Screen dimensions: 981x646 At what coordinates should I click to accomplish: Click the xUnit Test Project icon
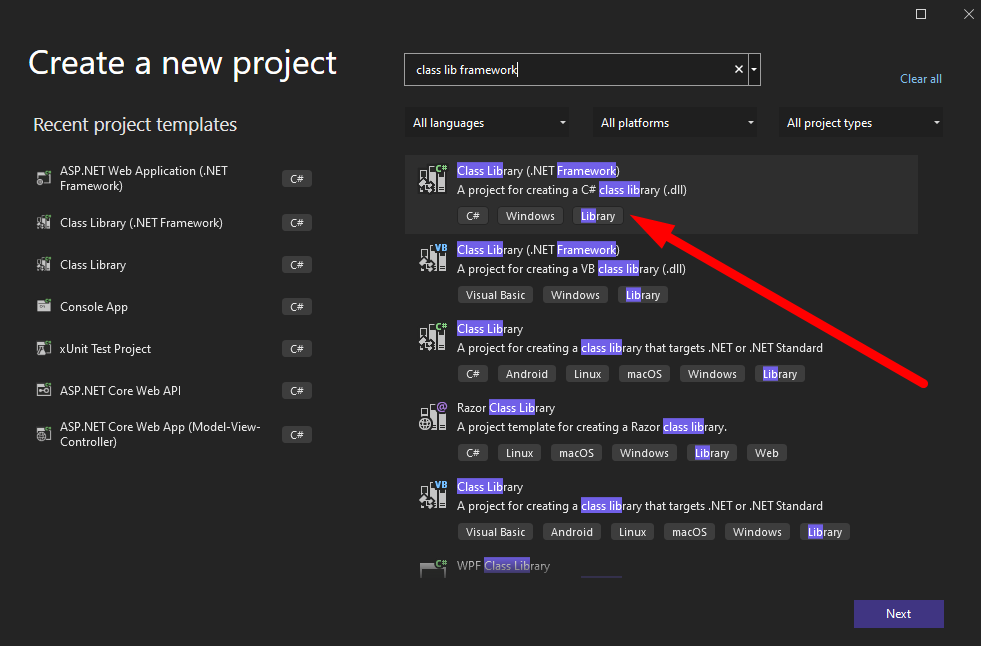[43, 349]
